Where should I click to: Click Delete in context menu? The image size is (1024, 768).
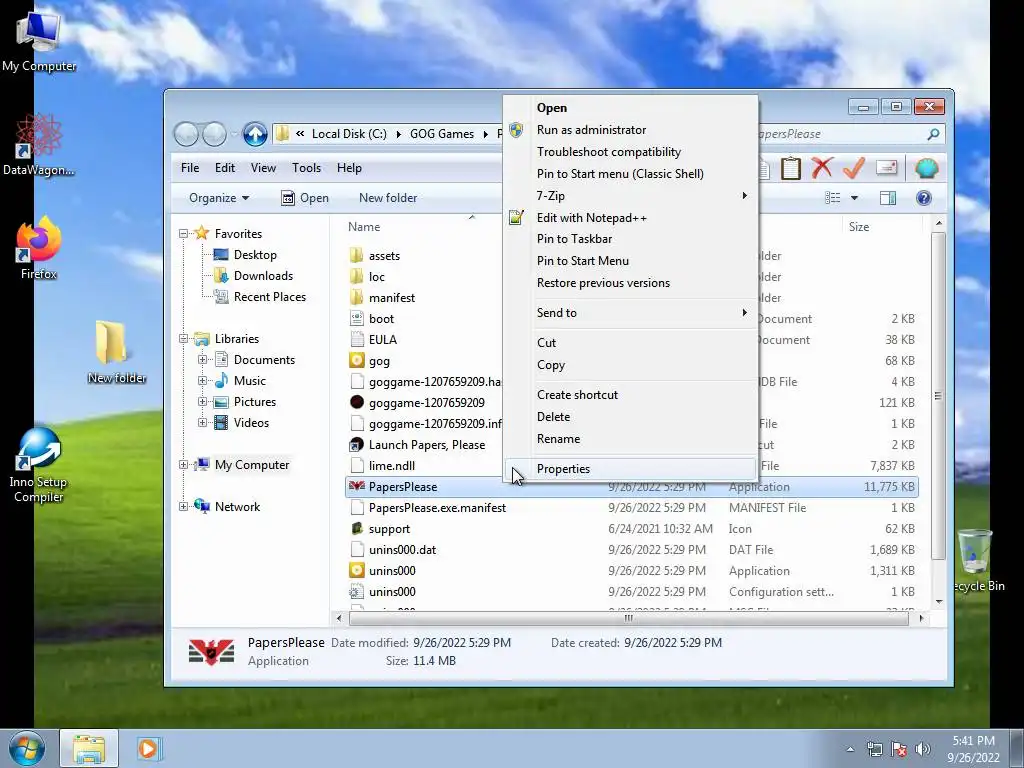pos(630,417)
